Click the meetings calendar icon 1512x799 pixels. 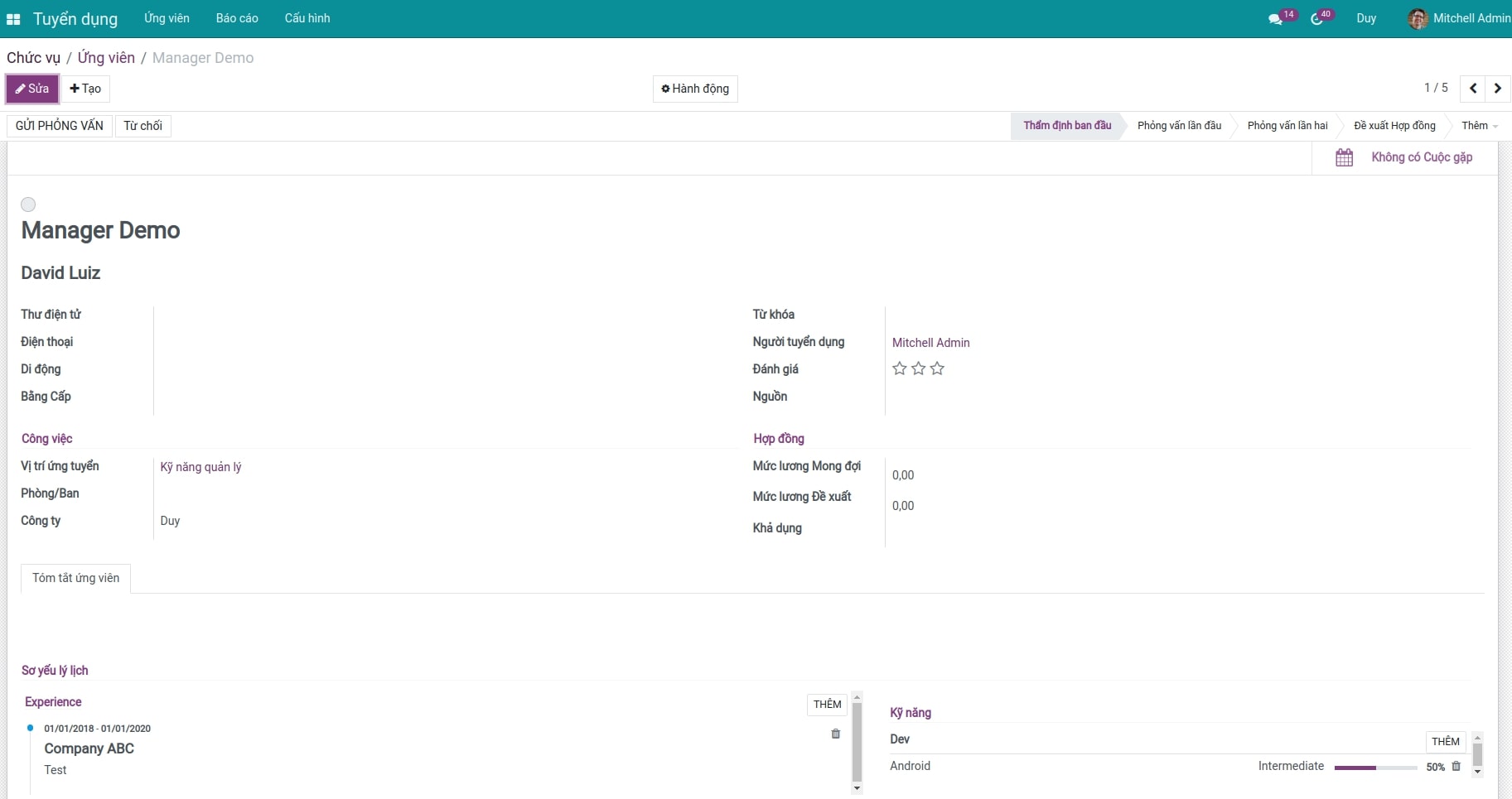tap(1344, 157)
